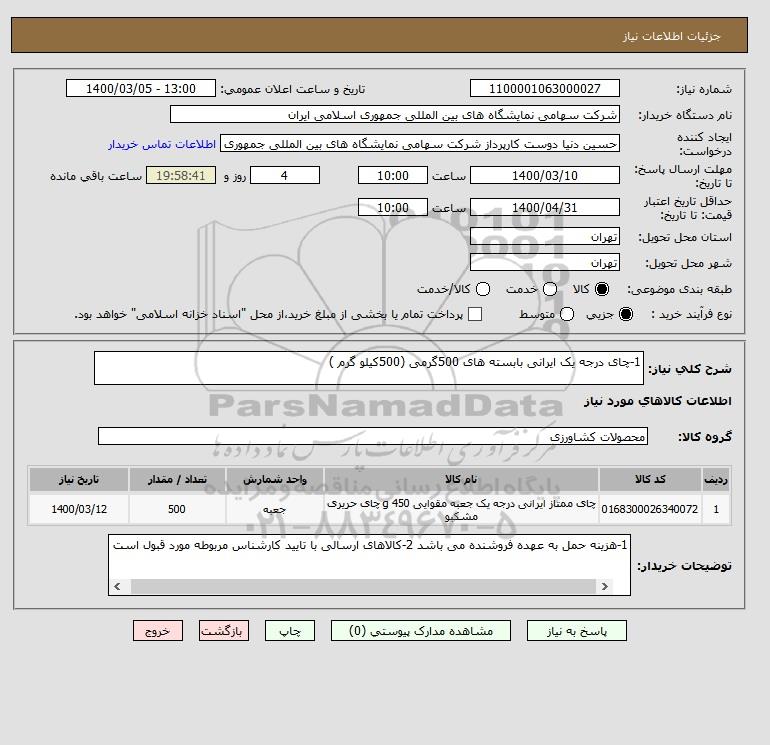Select the جزیی purchase type radio
This screenshot has width=770, height=745.
(626, 314)
